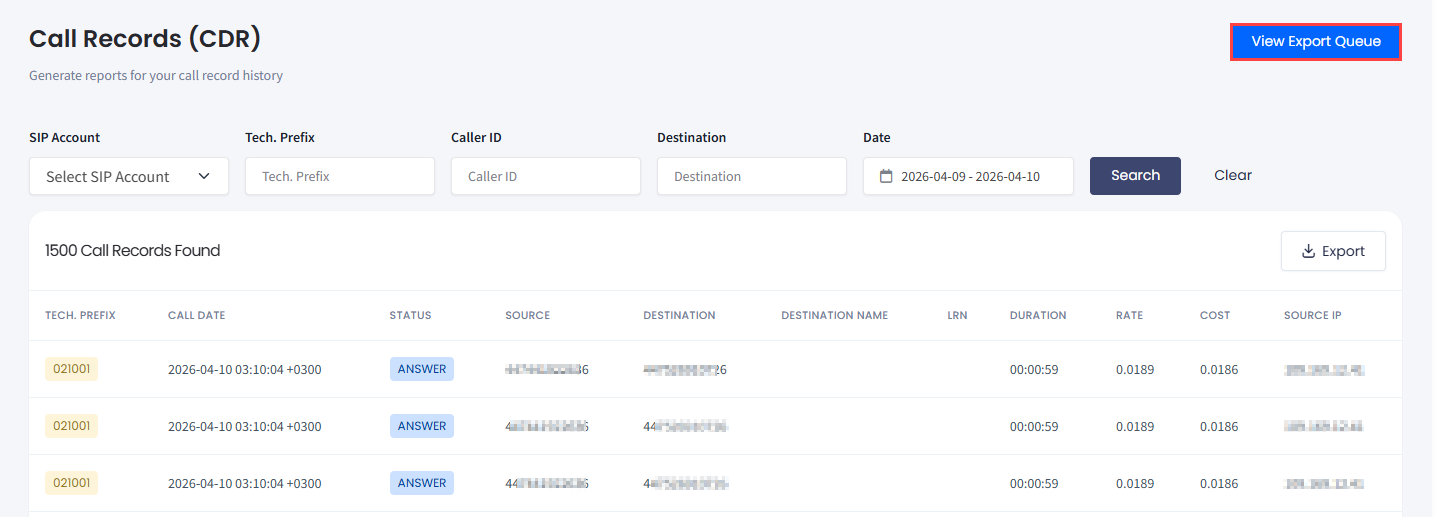Click the Search button
The image size is (1435, 517).
(1135, 175)
